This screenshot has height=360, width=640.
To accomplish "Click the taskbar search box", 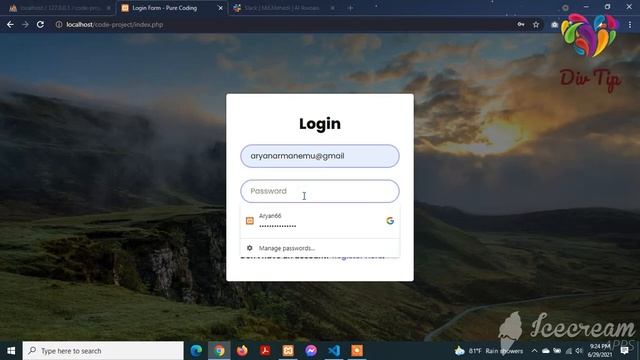I will pos(103,351).
